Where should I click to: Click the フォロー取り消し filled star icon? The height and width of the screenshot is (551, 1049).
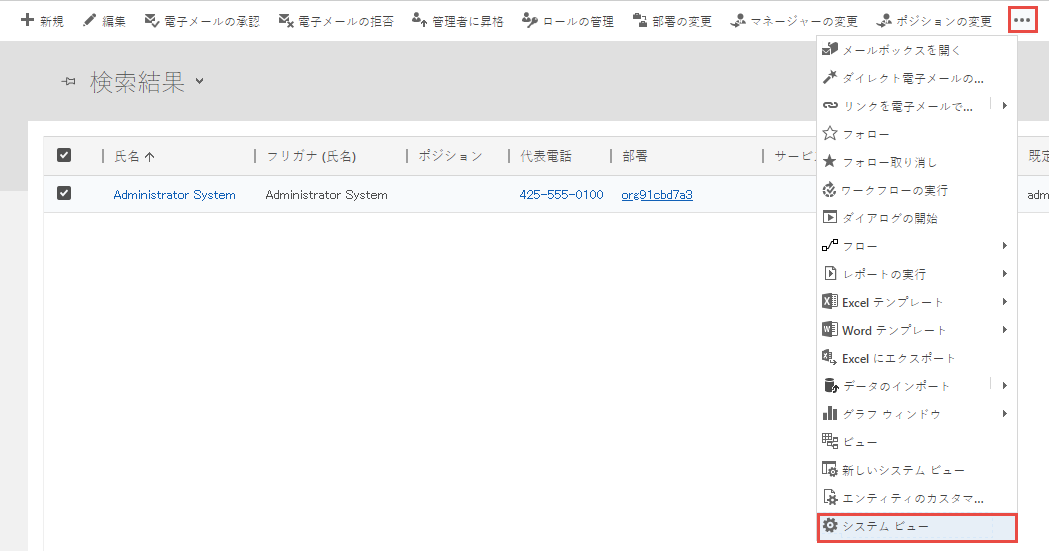(x=830, y=161)
